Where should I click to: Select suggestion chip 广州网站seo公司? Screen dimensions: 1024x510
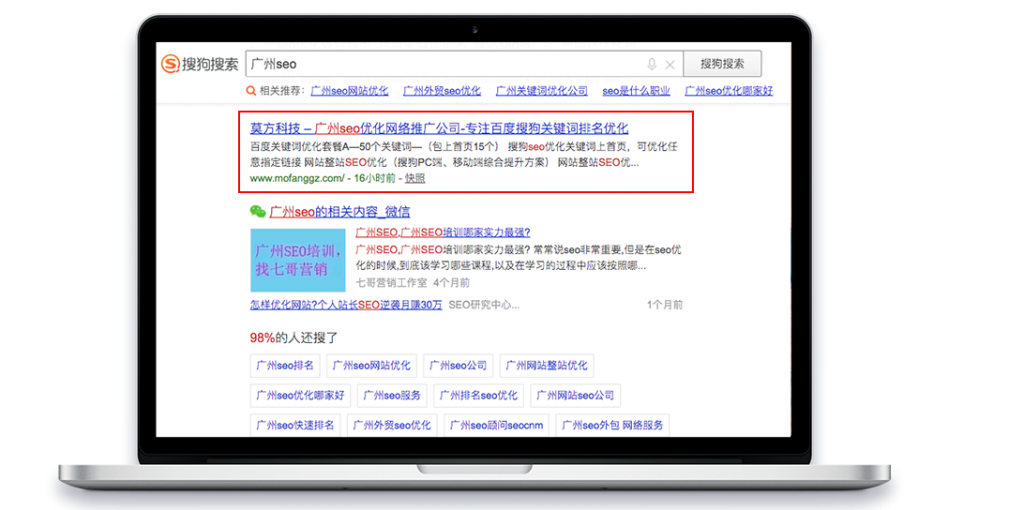click(575, 395)
